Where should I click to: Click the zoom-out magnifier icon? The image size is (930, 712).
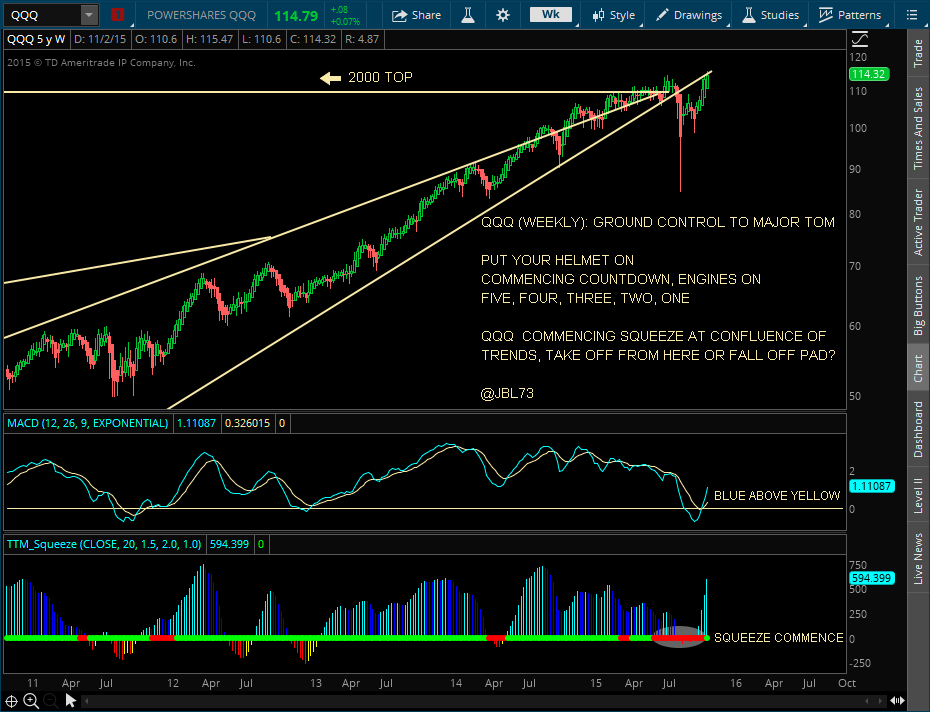(x=48, y=700)
